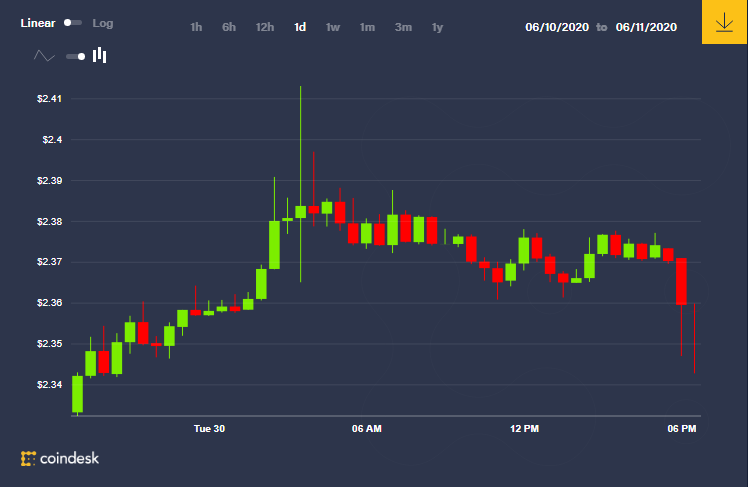Image resolution: width=748 pixels, height=487 pixels.
Task: Select the candlestick chart icon
Action: pos(99,55)
